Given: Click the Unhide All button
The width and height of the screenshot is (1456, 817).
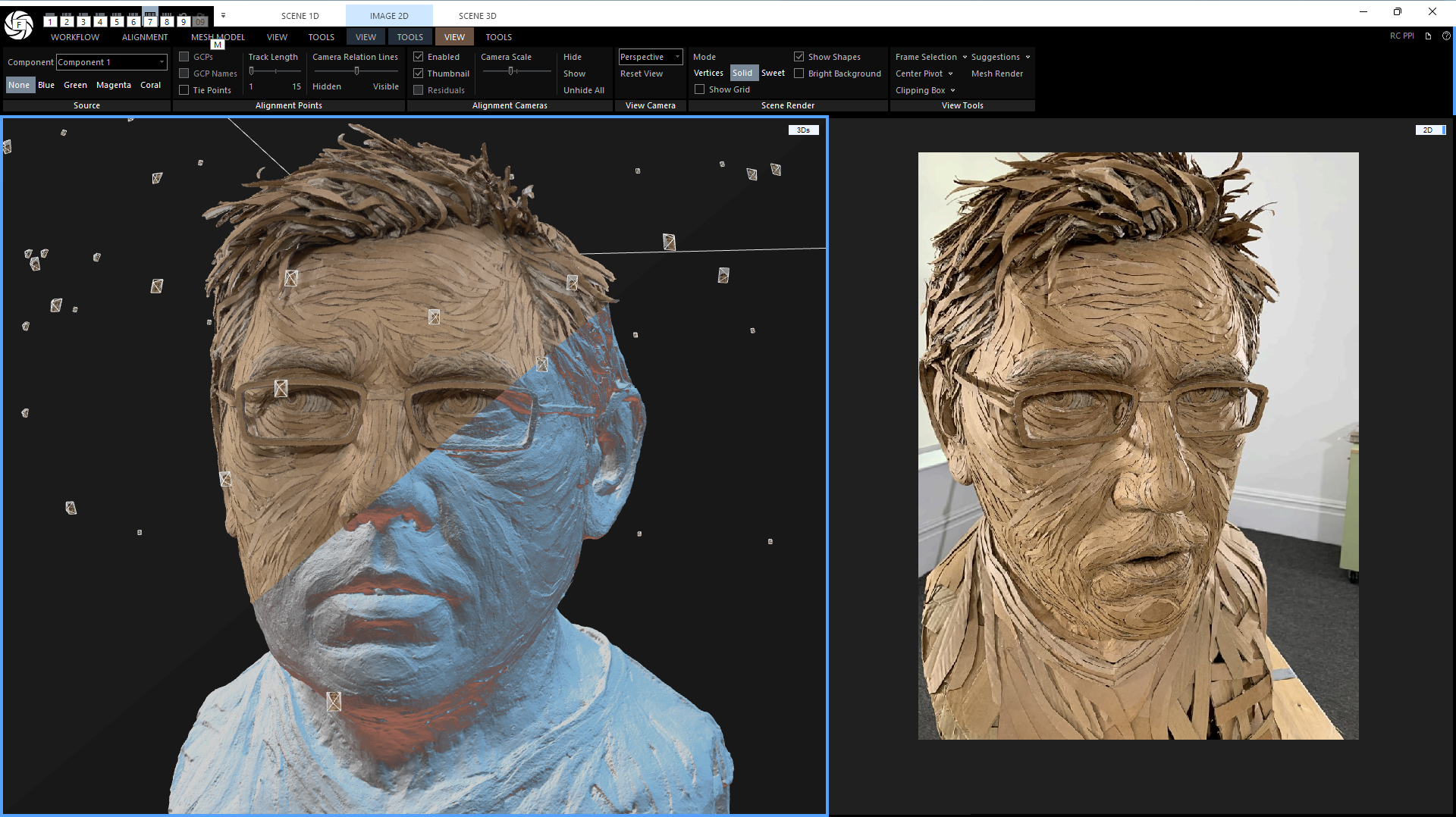Looking at the screenshot, I should pos(582,89).
